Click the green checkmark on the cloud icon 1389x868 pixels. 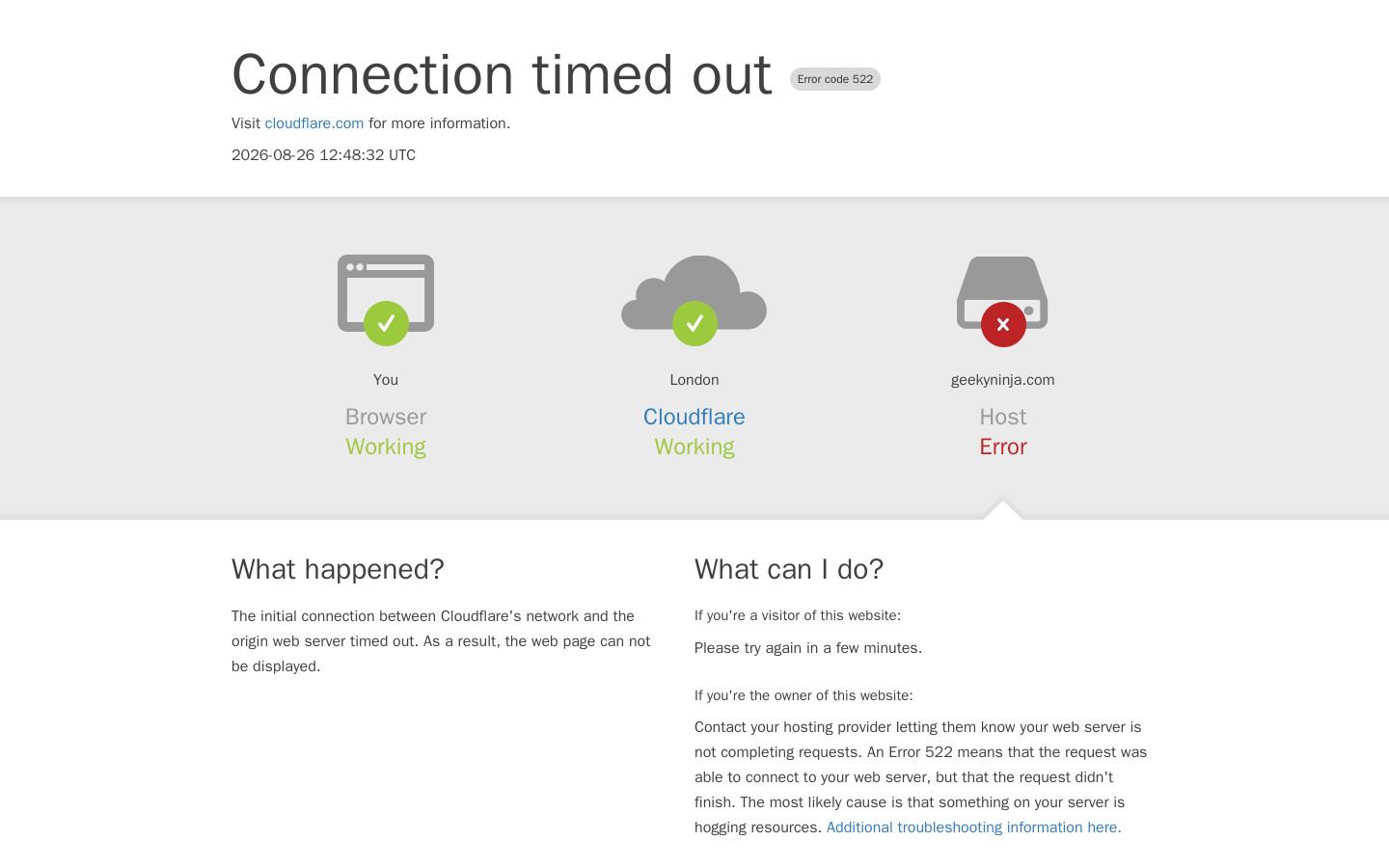pos(694,323)
